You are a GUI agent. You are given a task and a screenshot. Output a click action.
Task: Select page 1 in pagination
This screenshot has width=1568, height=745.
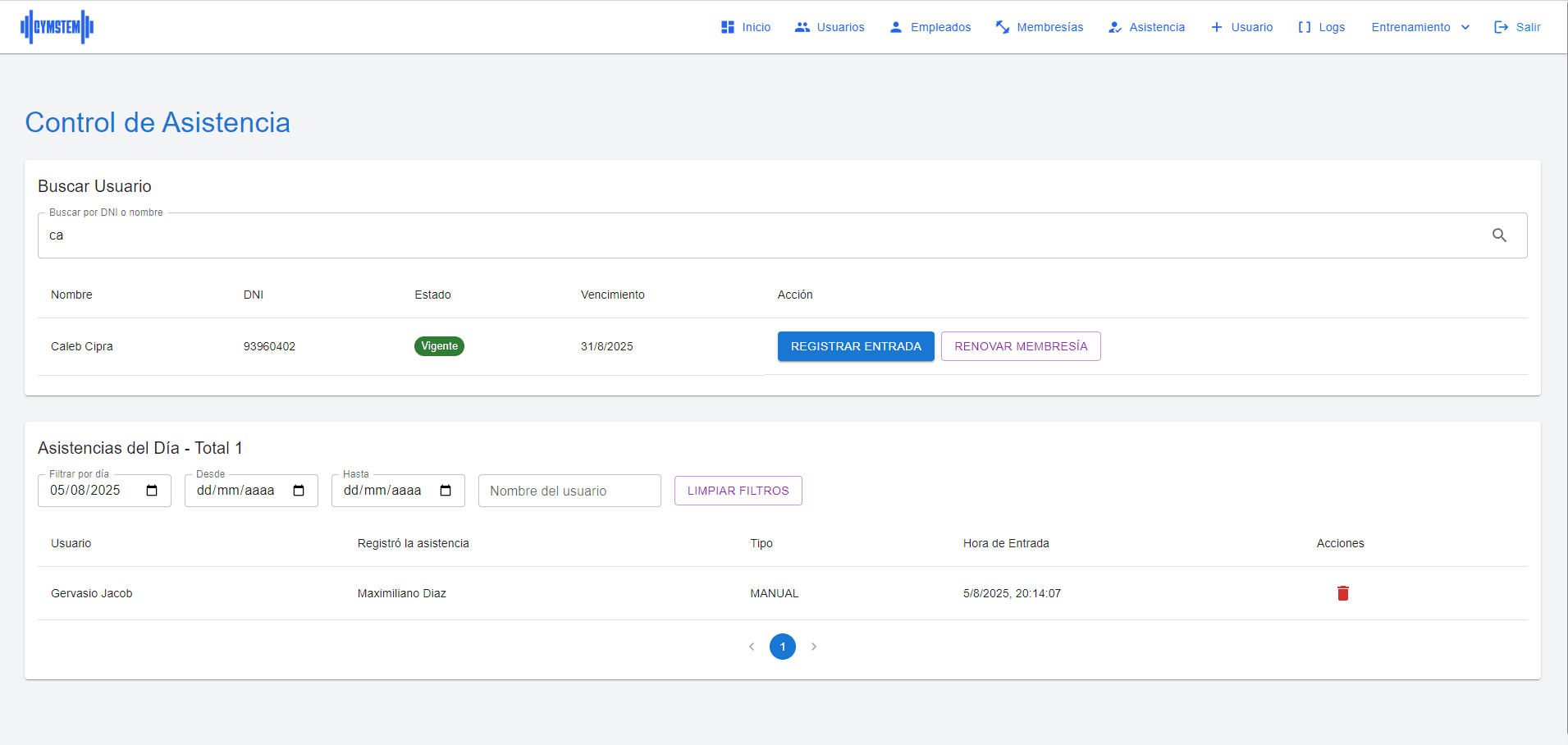click(783, 647)
